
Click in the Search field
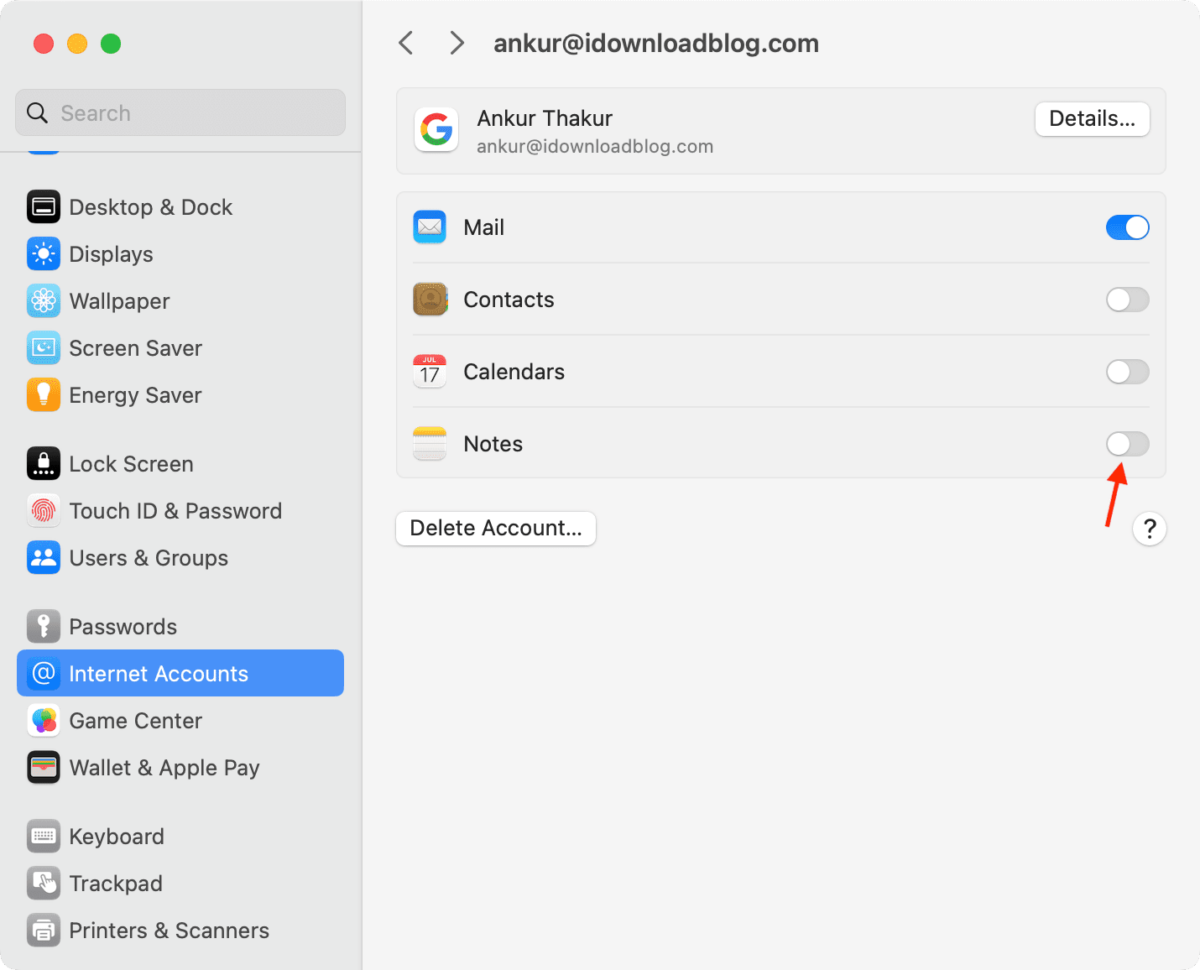tap(180, 113)
